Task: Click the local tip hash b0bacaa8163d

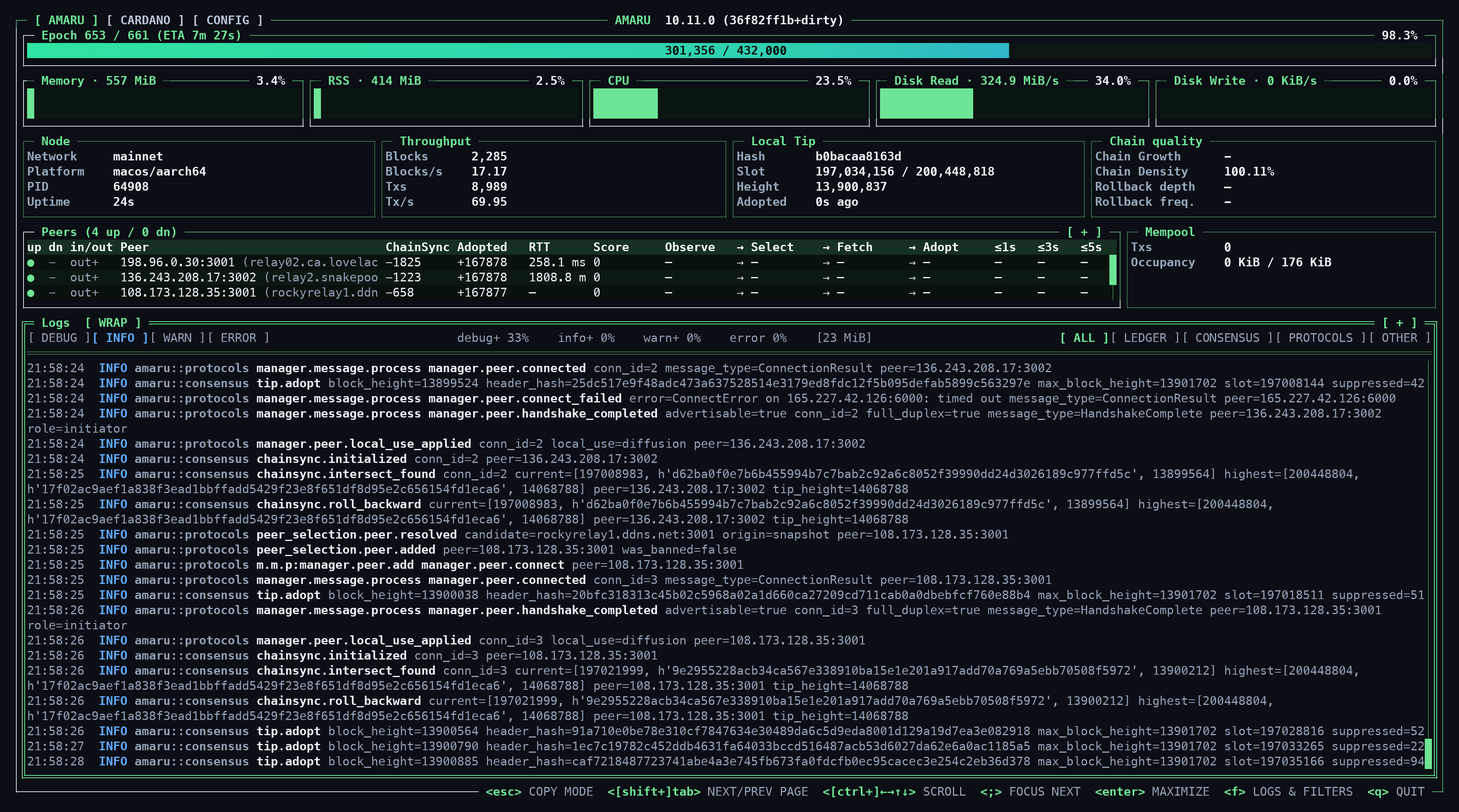Action: (x=858, y=157)
